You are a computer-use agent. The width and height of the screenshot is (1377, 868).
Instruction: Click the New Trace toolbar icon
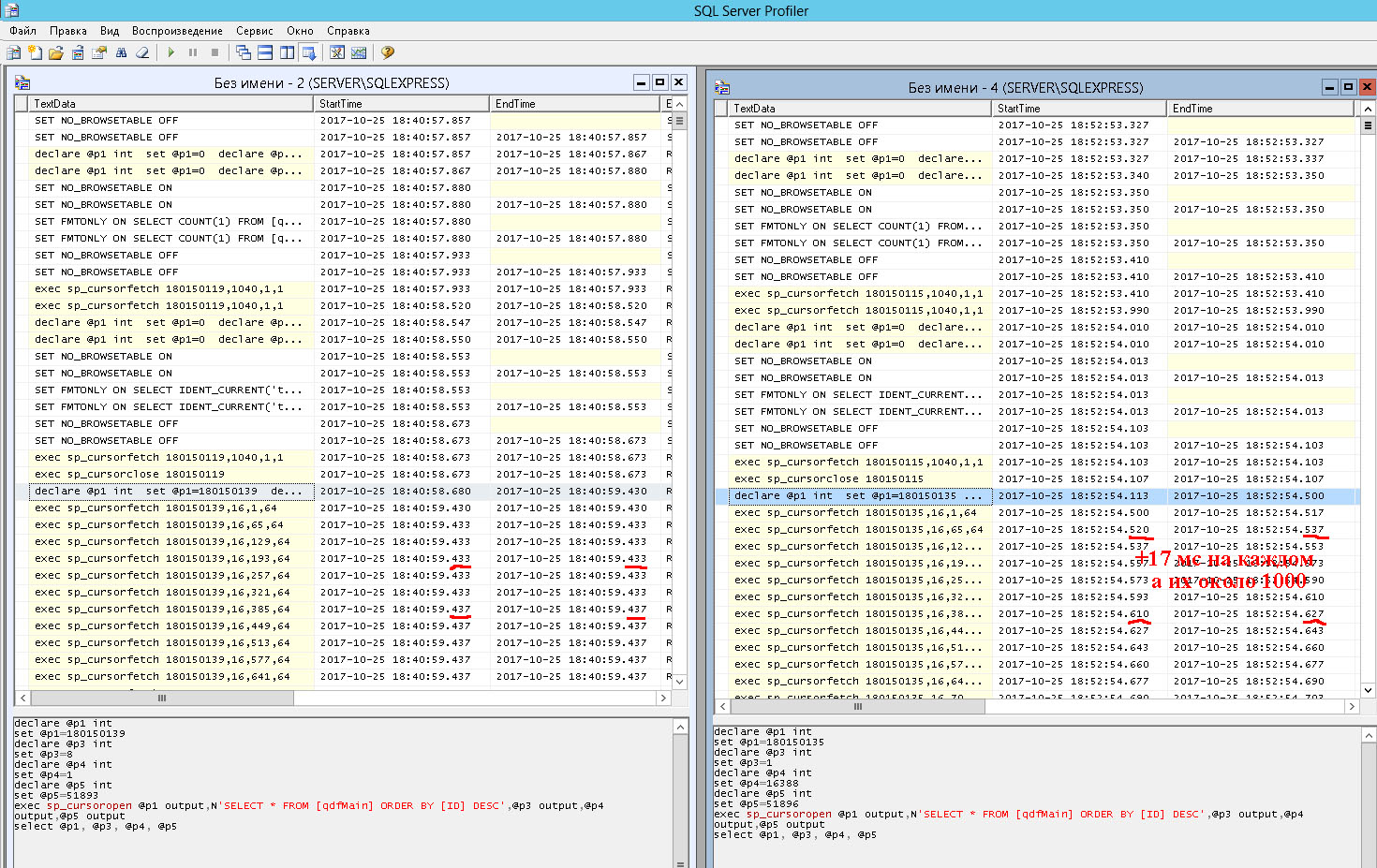(x=14, y=52)
